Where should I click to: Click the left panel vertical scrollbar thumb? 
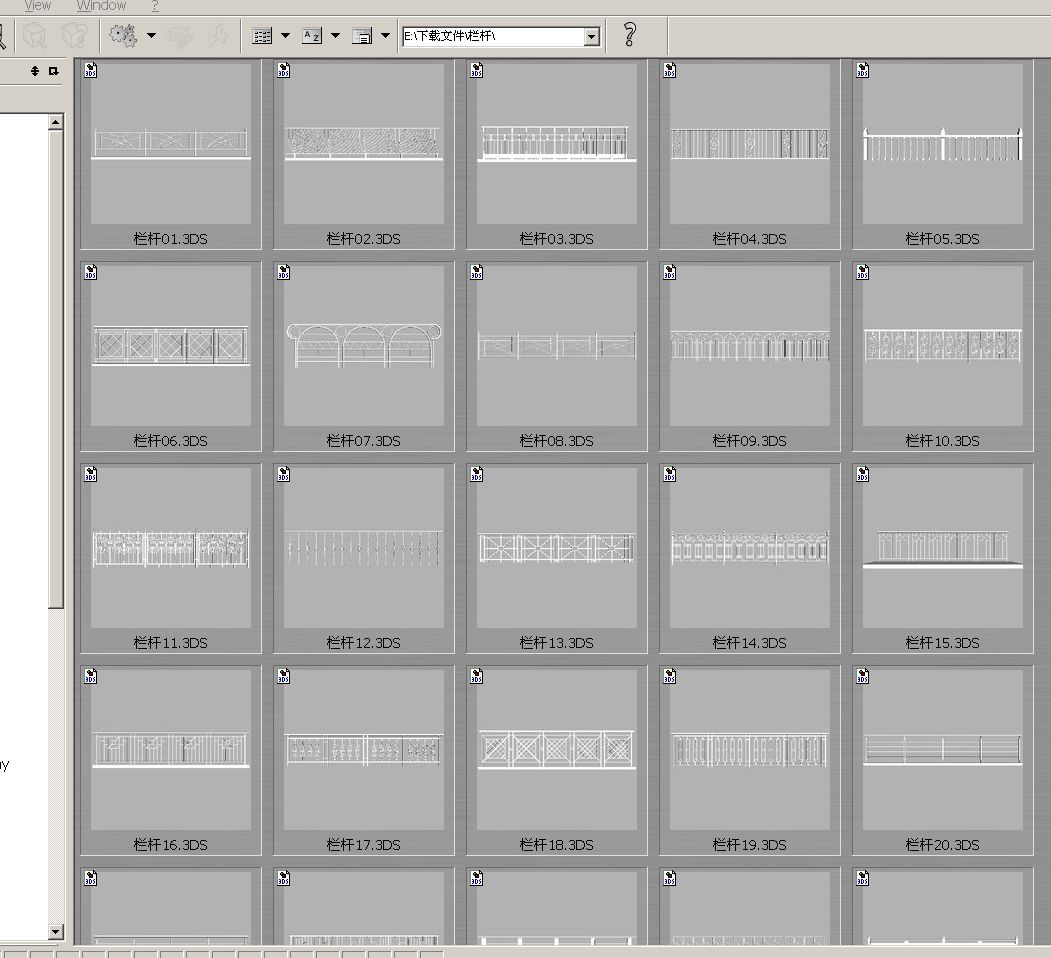[x=56, y=369]
